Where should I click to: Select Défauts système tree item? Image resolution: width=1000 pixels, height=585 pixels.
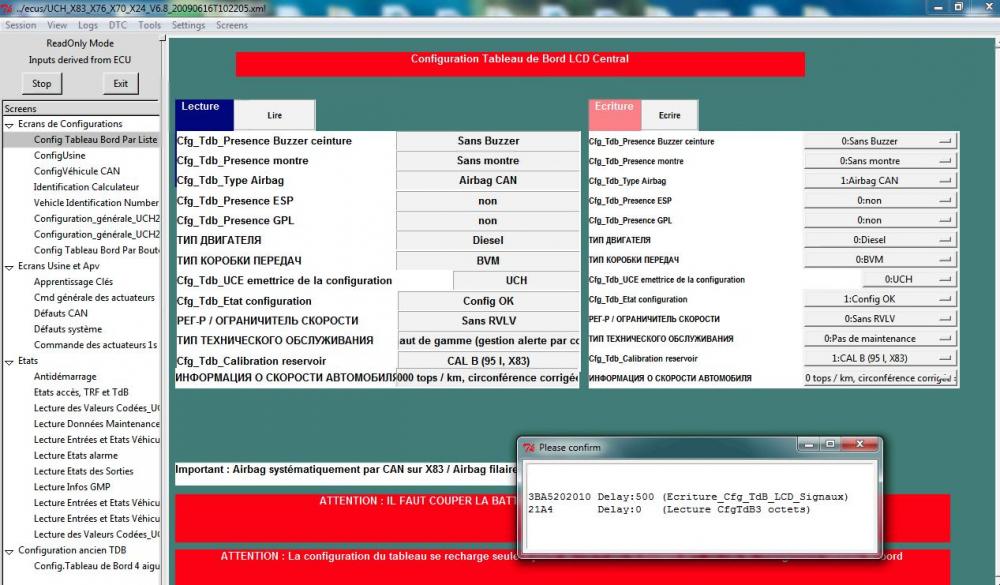point(68,329)
